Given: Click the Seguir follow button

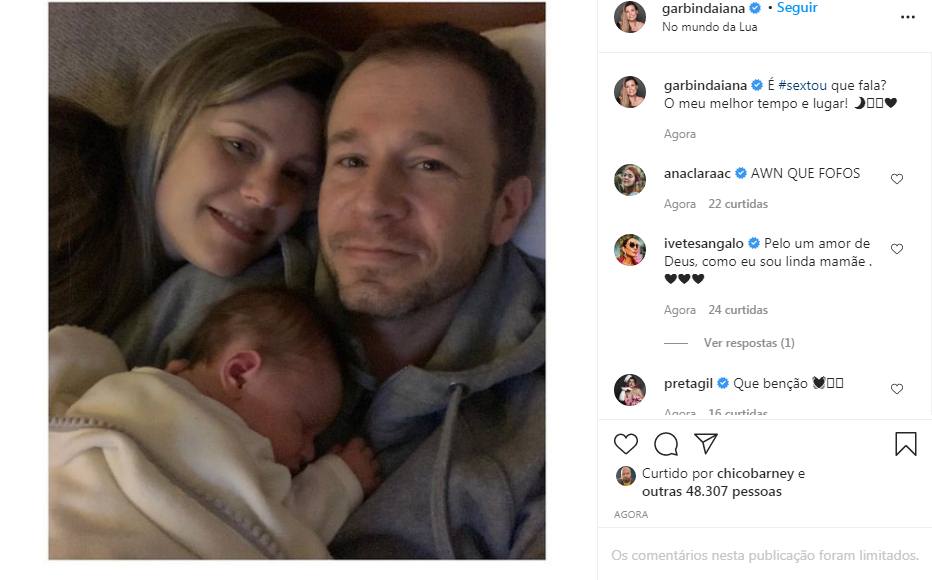Looking at the screenshot, I should [797, 8].
